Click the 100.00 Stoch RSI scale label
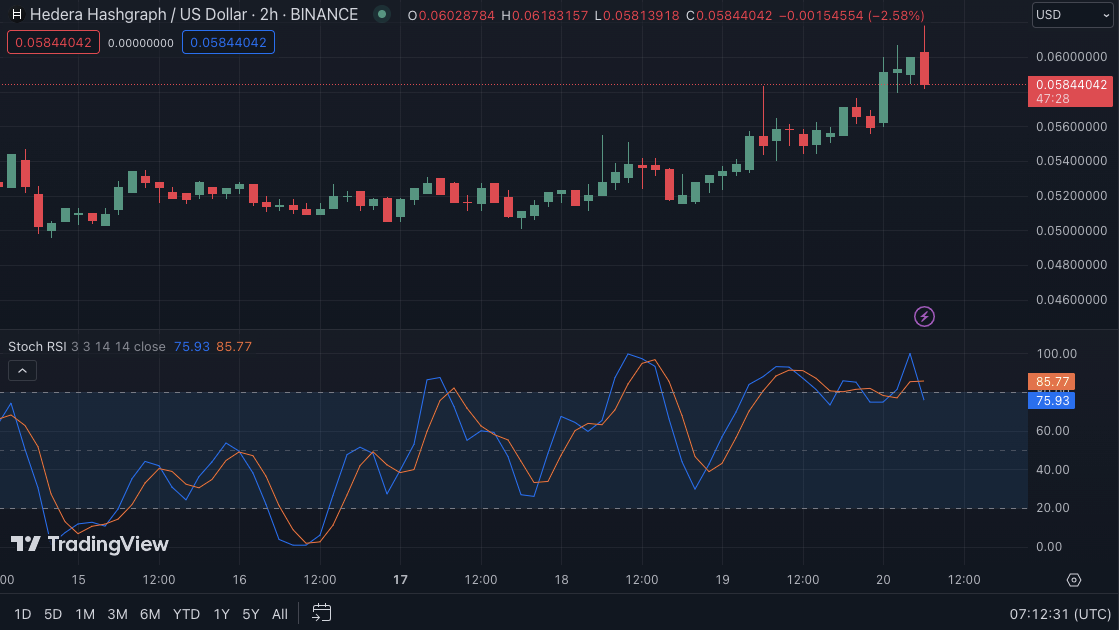The image size is (1119, 630). 1057,354
